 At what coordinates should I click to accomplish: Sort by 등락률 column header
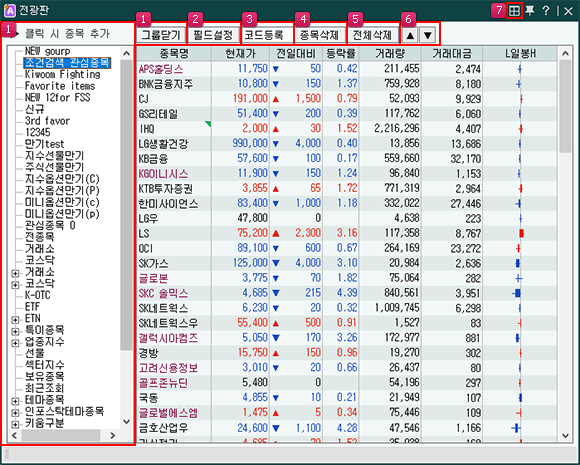click(x=341, y=54)
